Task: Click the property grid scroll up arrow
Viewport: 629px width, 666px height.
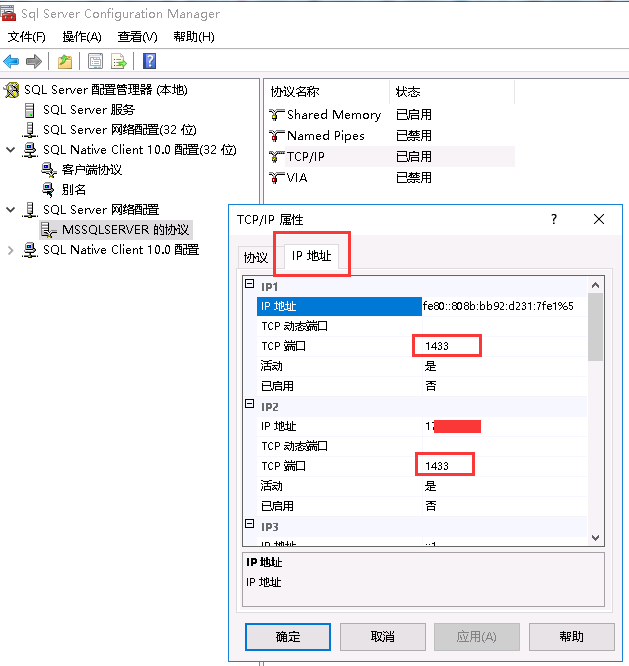Action: tap(595, 285)
